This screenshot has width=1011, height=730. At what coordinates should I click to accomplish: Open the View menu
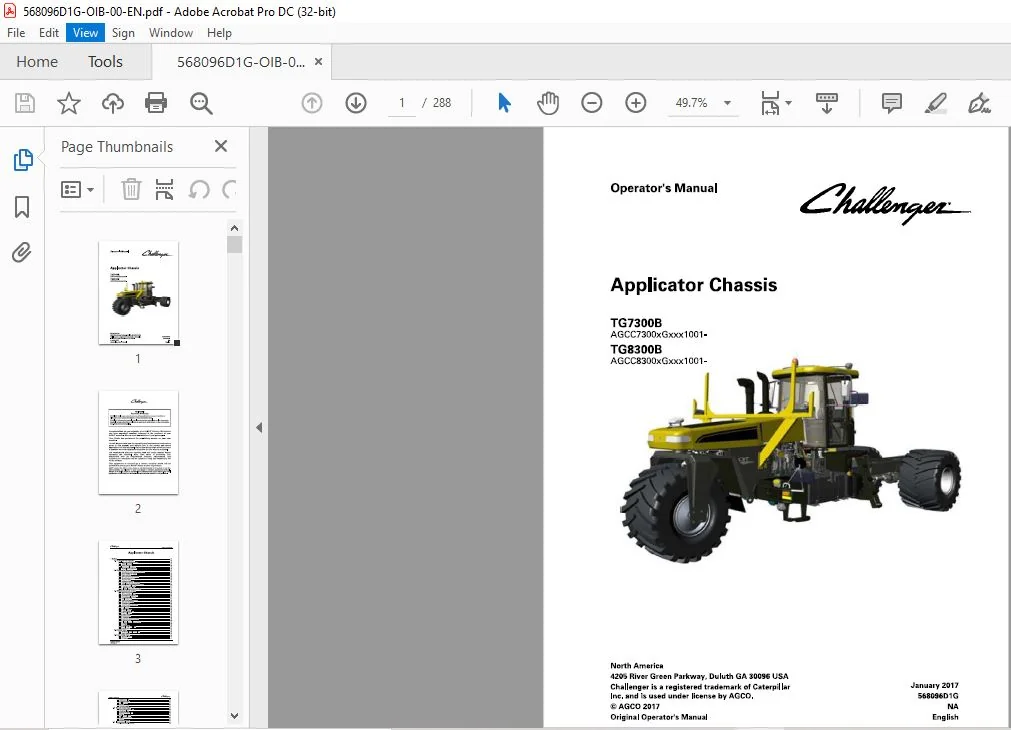click(x=85, y=33)
